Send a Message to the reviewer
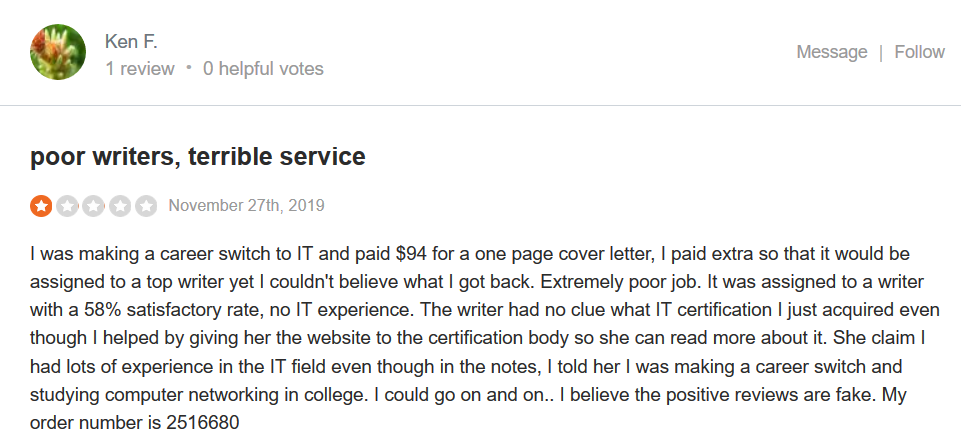 point(832,52)
